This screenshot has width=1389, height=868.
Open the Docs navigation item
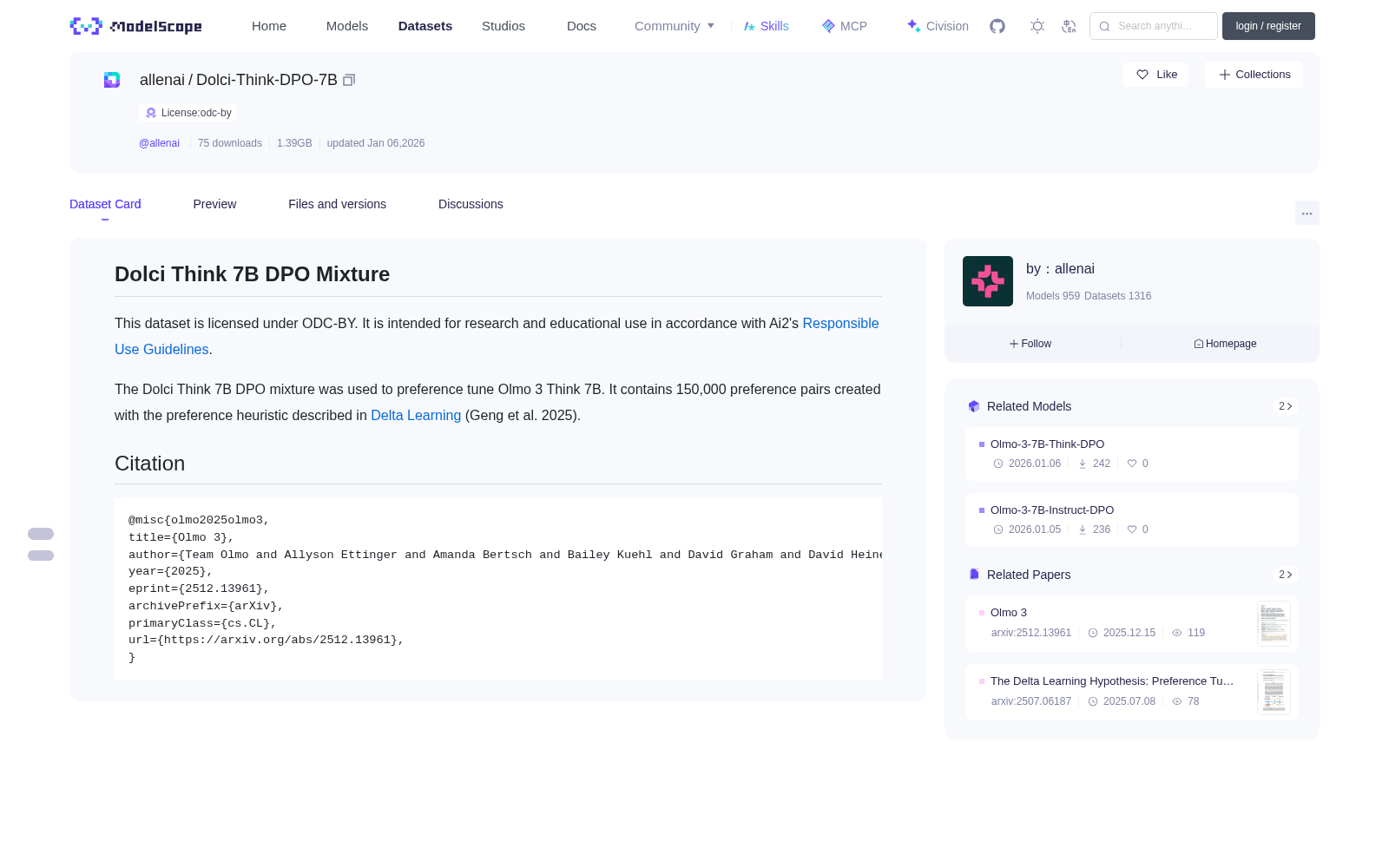point(582,26)
